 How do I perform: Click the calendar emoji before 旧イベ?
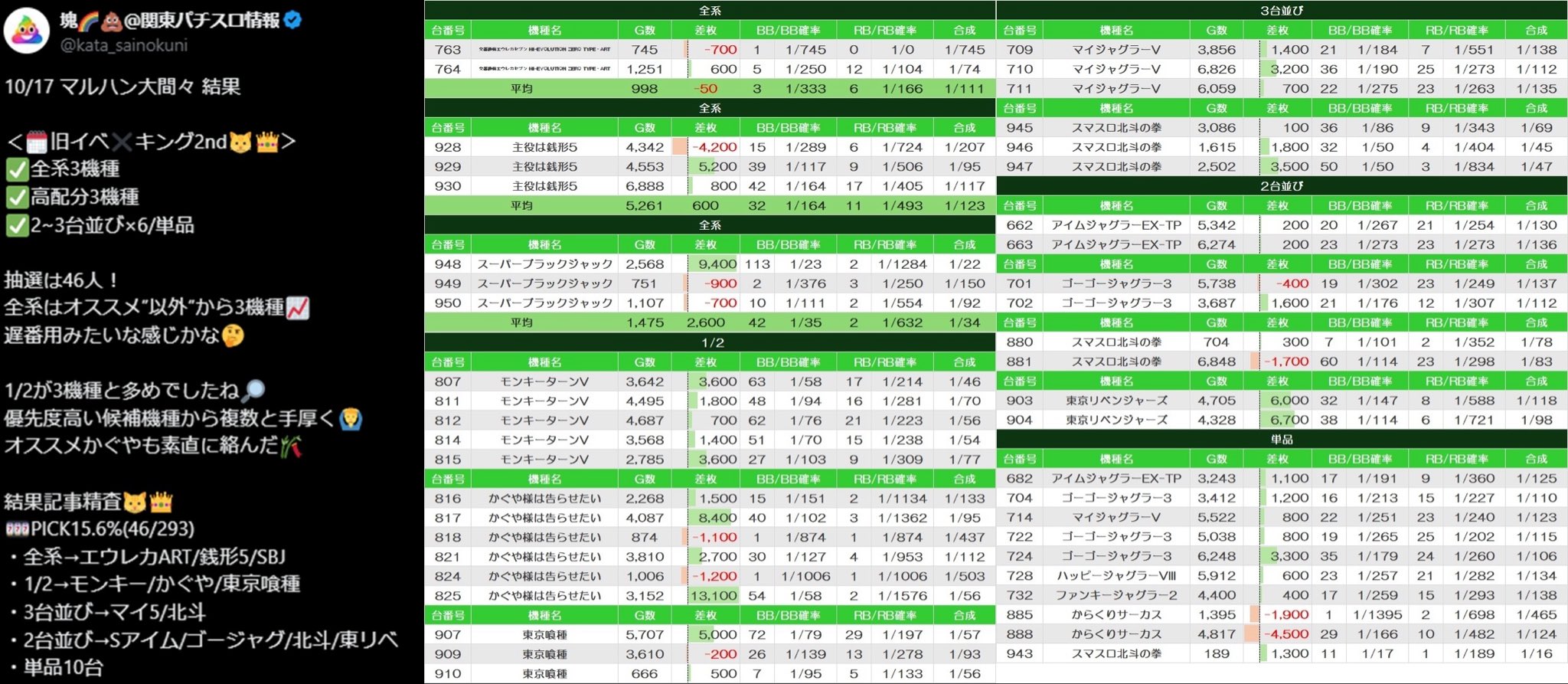point(37,142)
